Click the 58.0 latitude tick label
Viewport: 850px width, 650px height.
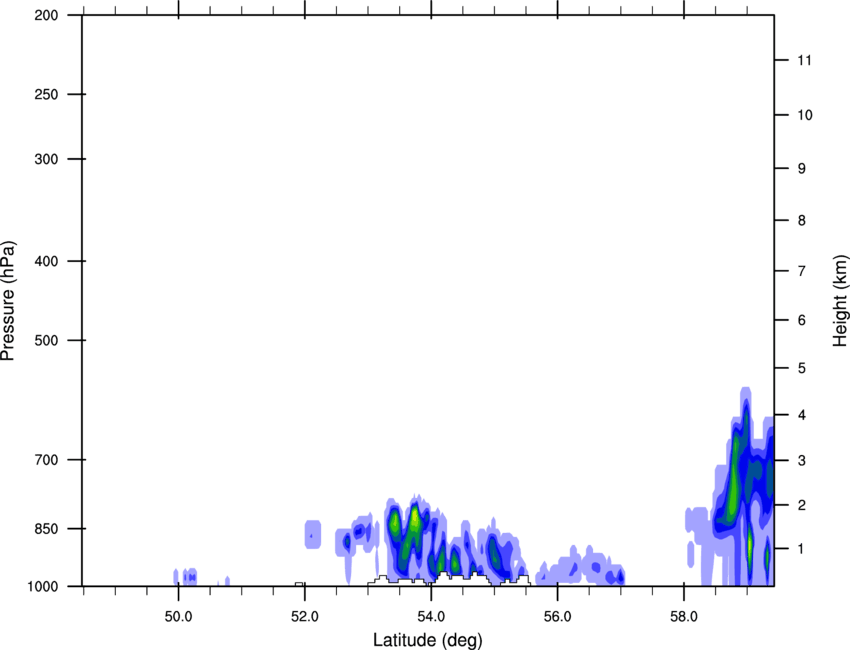pos(683,616)
